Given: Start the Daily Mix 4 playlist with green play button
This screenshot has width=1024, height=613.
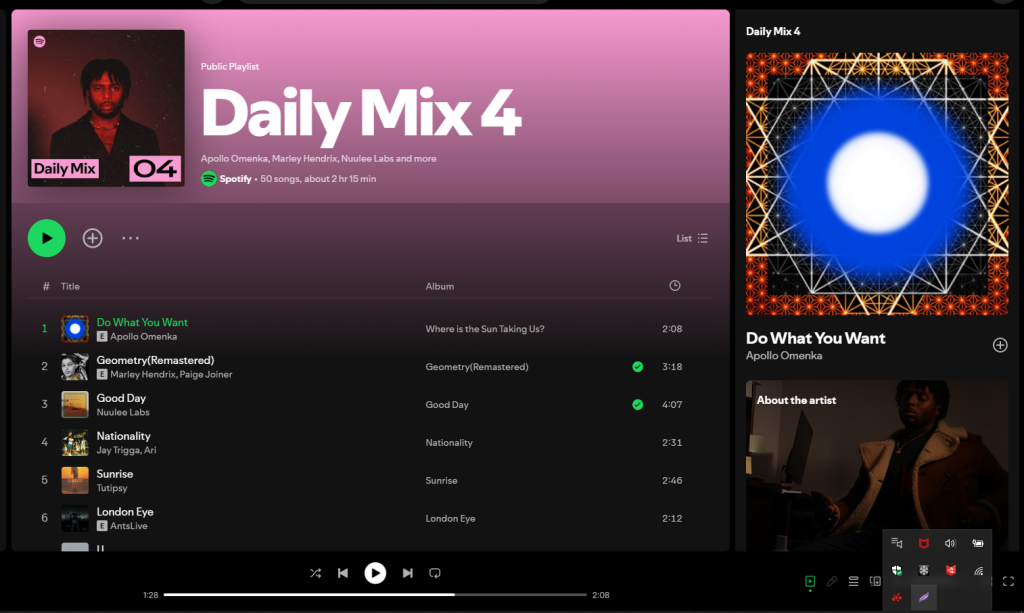Looking at the screenshot, I should click(46, 238).
